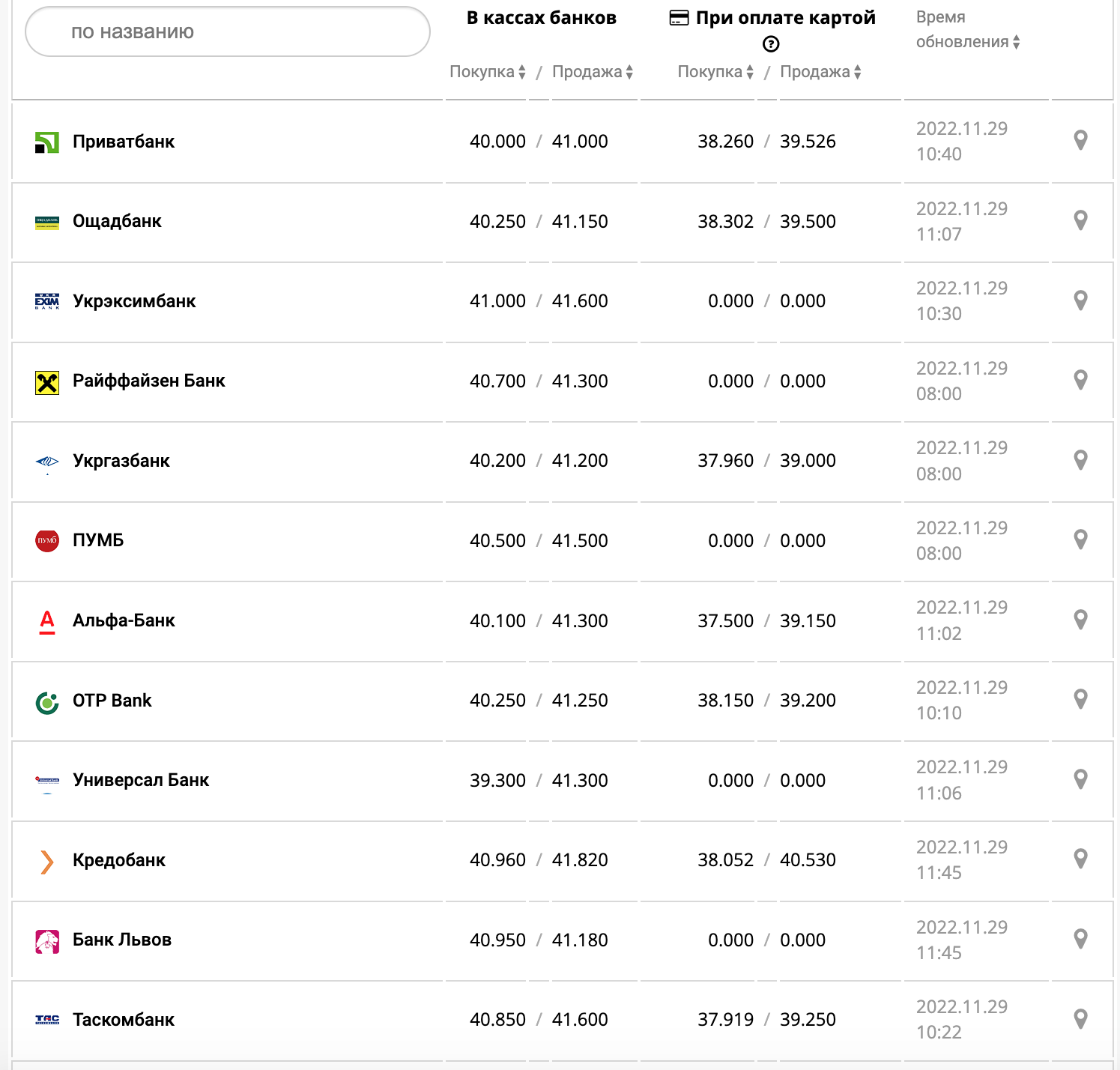Open the Универсал Банк link

141,780
